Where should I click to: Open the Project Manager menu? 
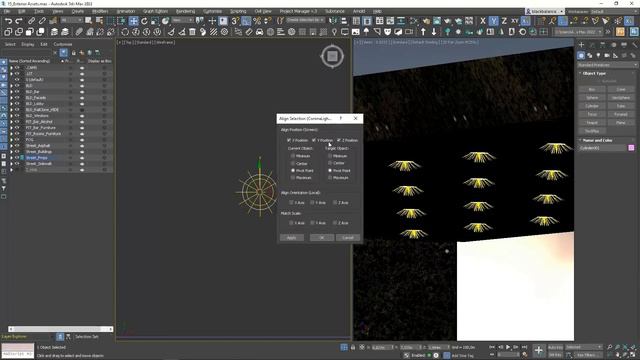click(x=298, y=11)
